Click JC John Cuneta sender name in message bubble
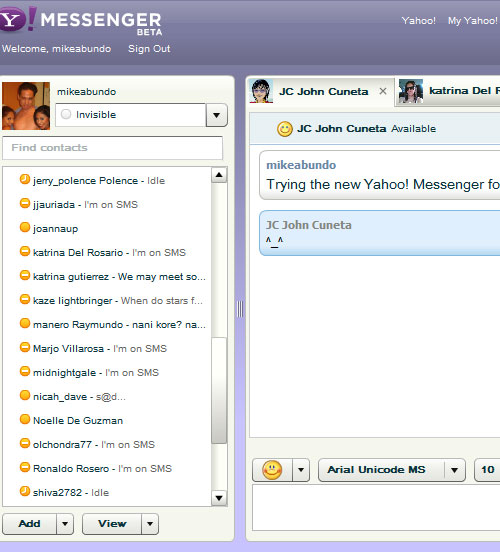Screen dimensions: 500x552 click(308, 225)
